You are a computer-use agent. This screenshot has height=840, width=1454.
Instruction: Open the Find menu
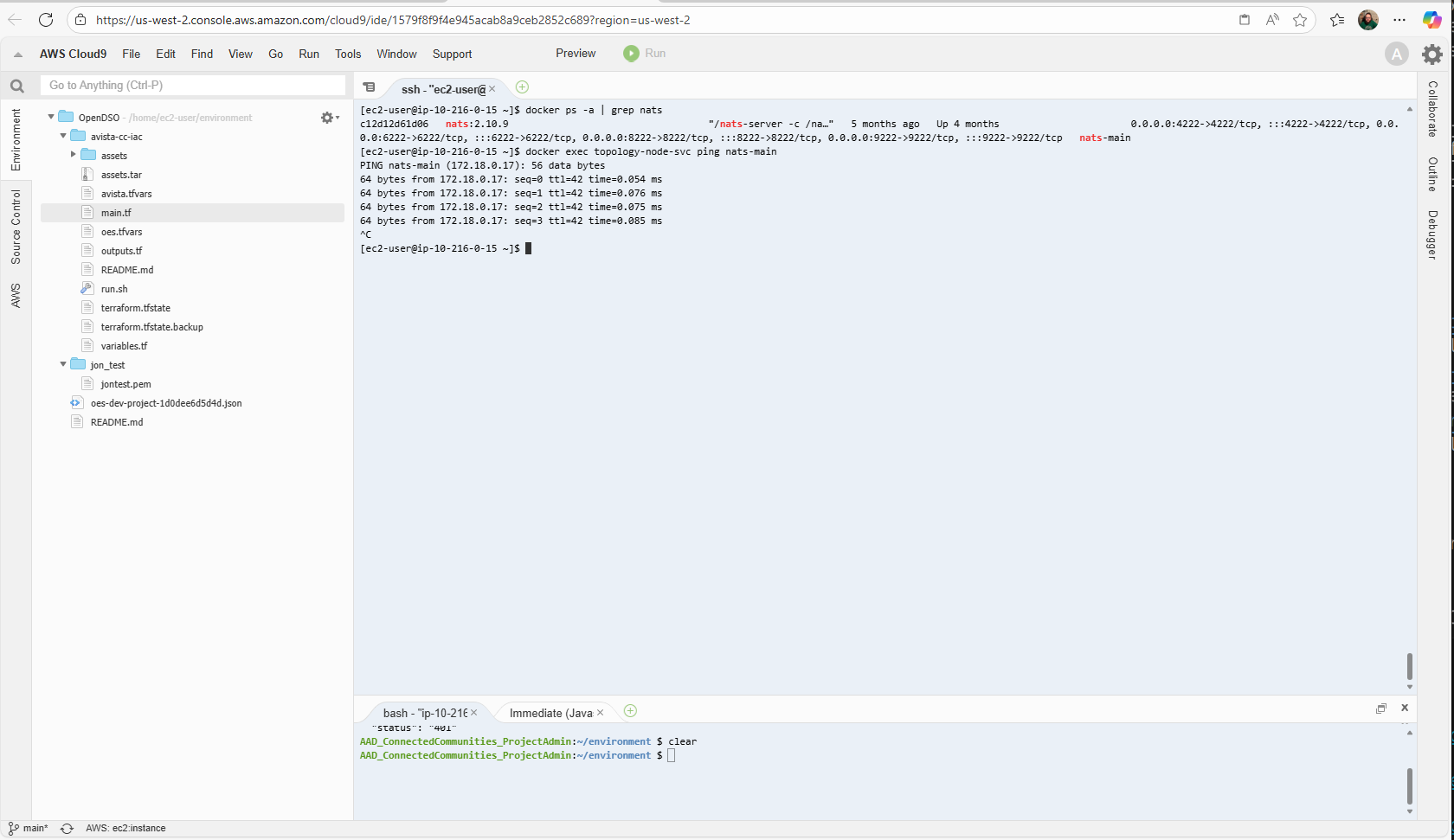click(202, 54)
